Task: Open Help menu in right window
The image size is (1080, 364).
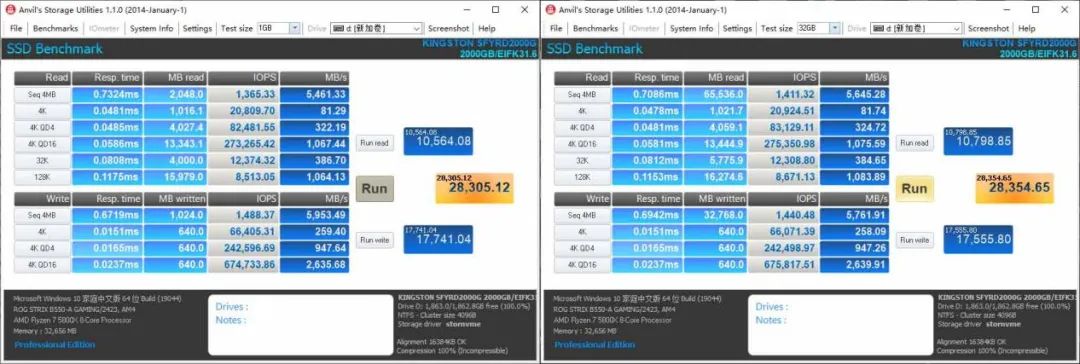Action: (1026, 28)
